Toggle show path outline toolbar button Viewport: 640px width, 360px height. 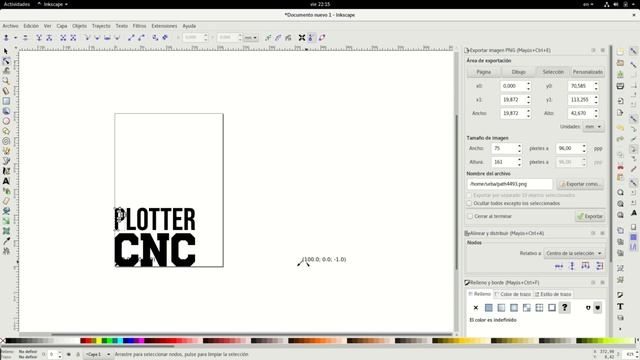pyautogui.click(x=322, y=38)
